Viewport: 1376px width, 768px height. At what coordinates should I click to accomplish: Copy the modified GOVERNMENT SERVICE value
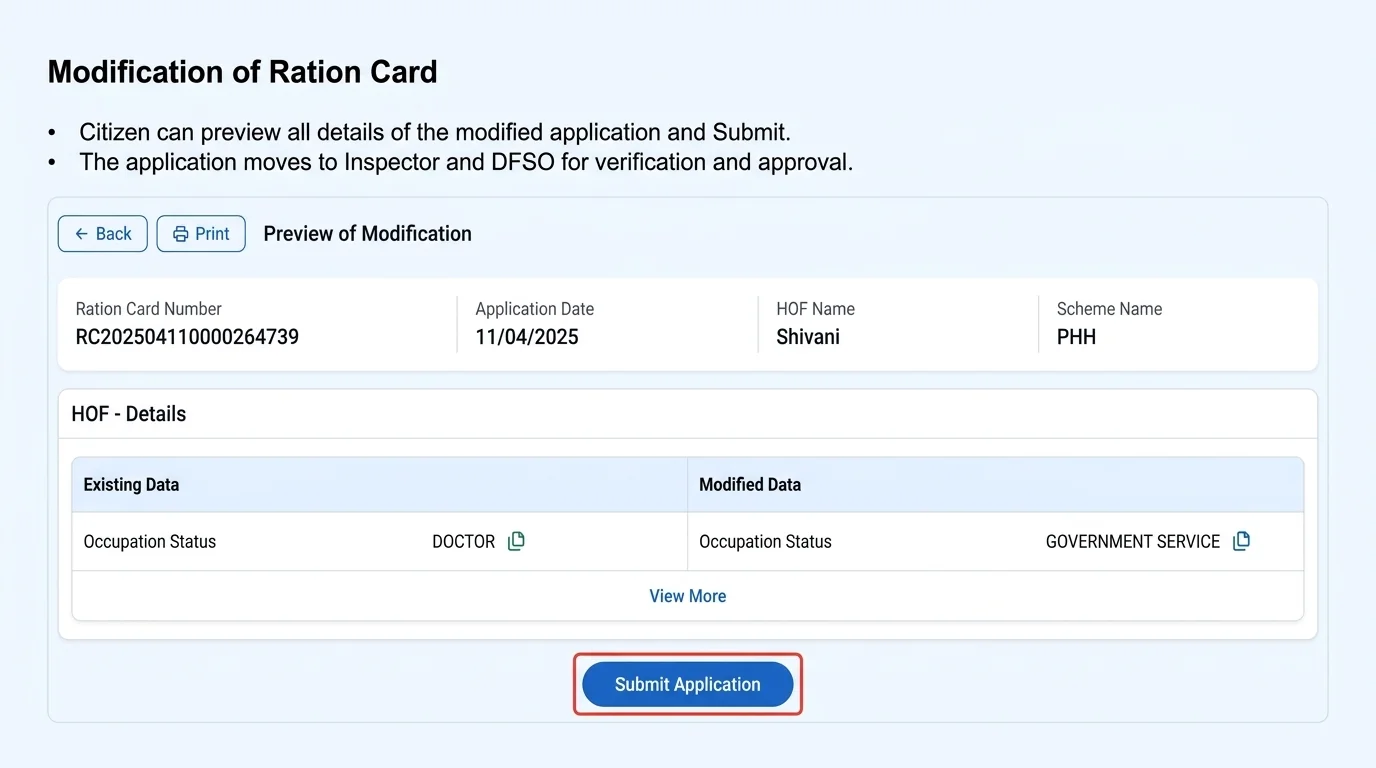click(1241, 541)
